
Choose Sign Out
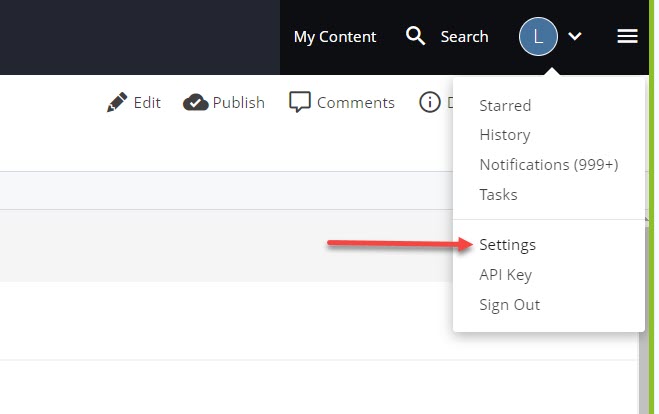click(509, 305)
